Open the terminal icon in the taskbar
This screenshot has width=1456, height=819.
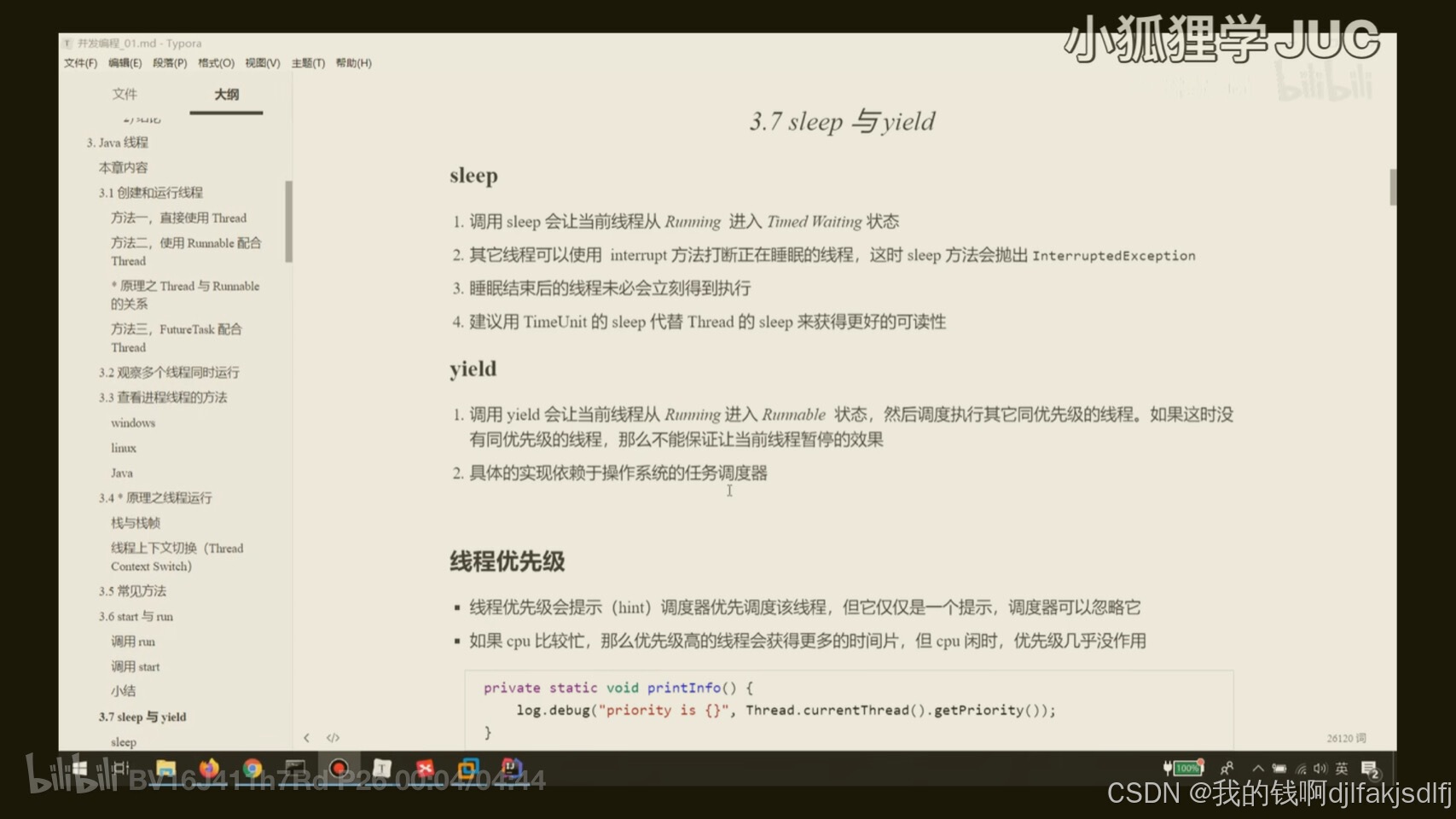297,769
